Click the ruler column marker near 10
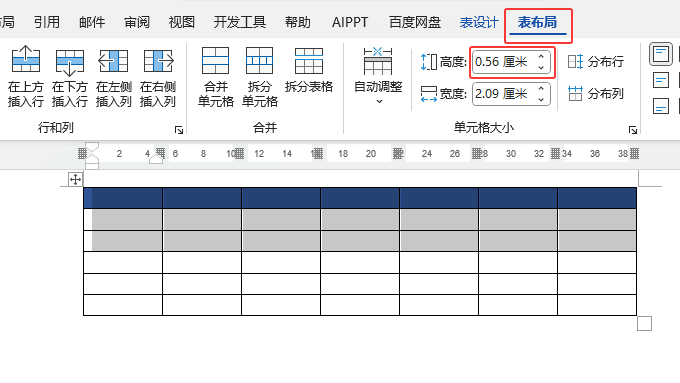The width and height of the screenshot is (680, 383). click(239, 154)
